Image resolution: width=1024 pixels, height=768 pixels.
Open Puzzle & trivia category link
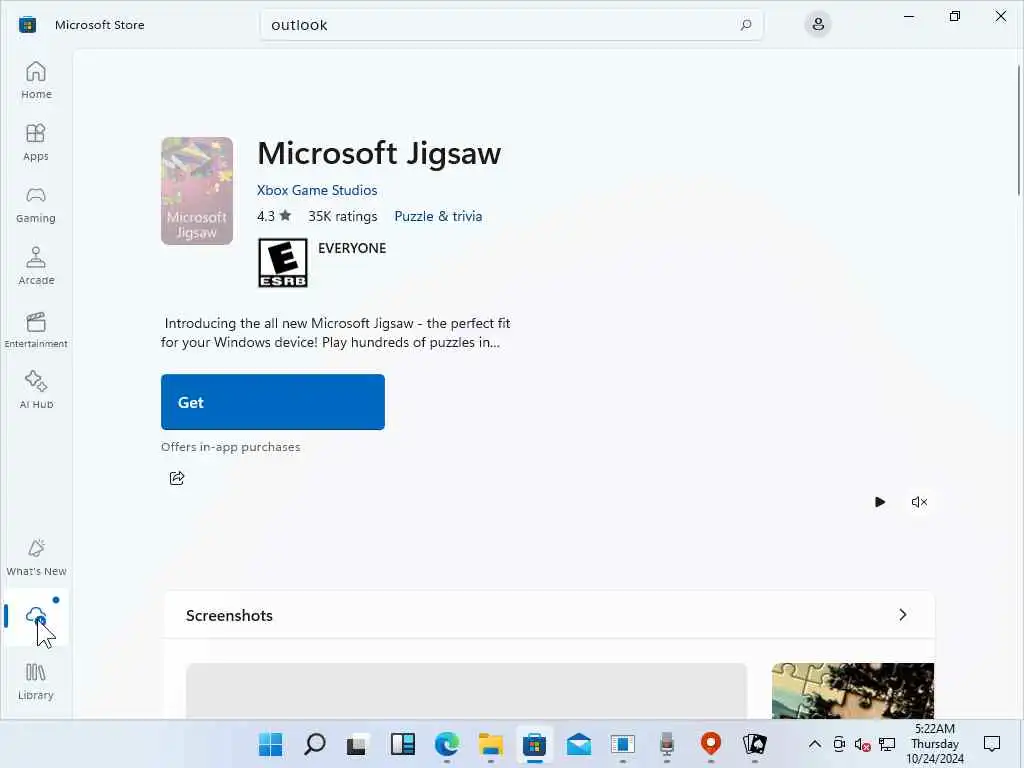[438, 216]
